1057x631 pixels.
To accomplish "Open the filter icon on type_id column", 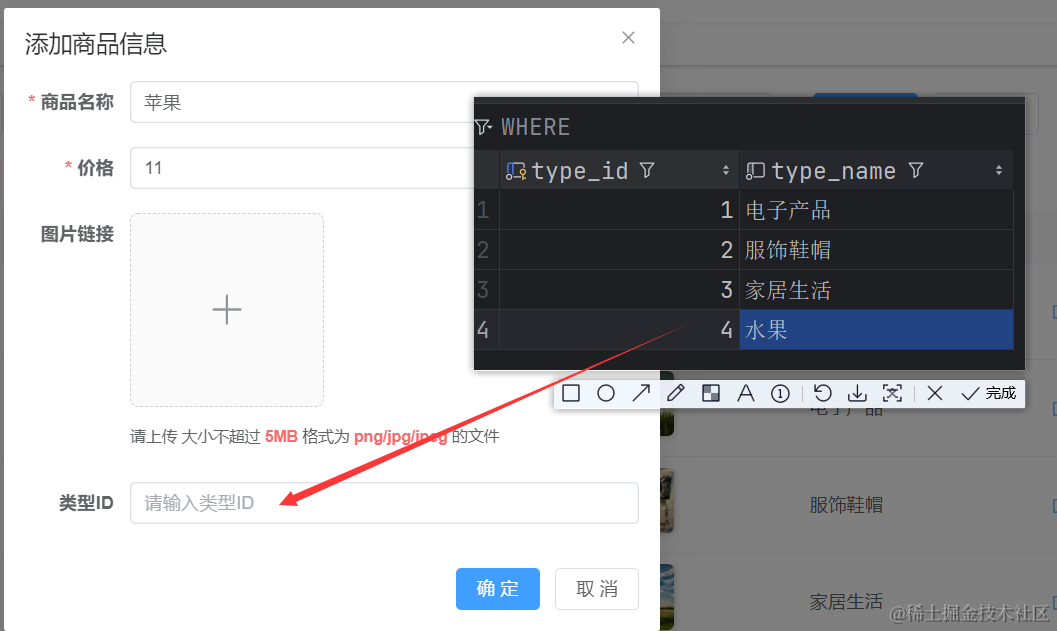I will click(x=647, y=171).
